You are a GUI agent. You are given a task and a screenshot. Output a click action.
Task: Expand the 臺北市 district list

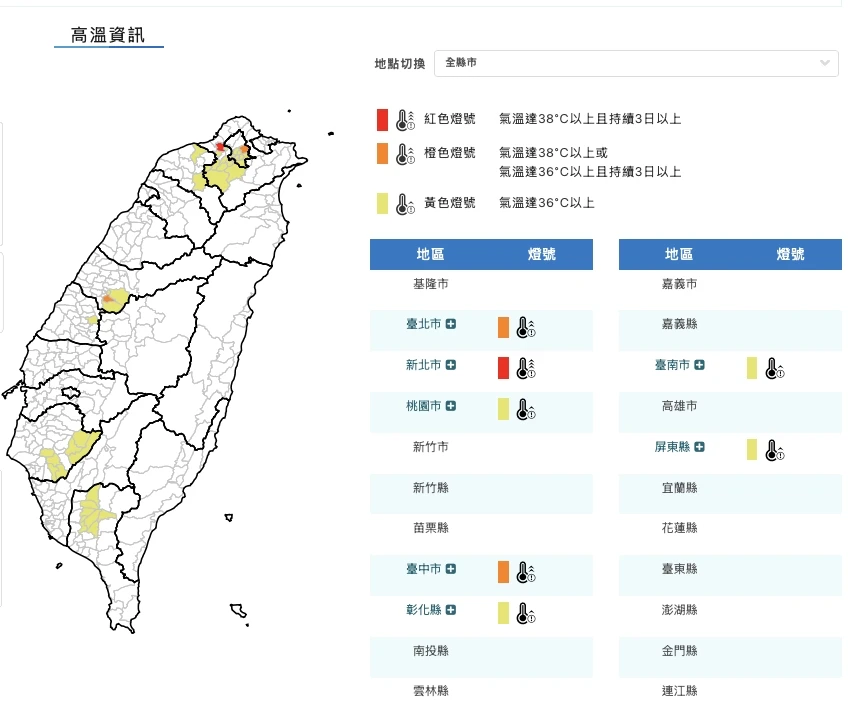click(452, 325)
